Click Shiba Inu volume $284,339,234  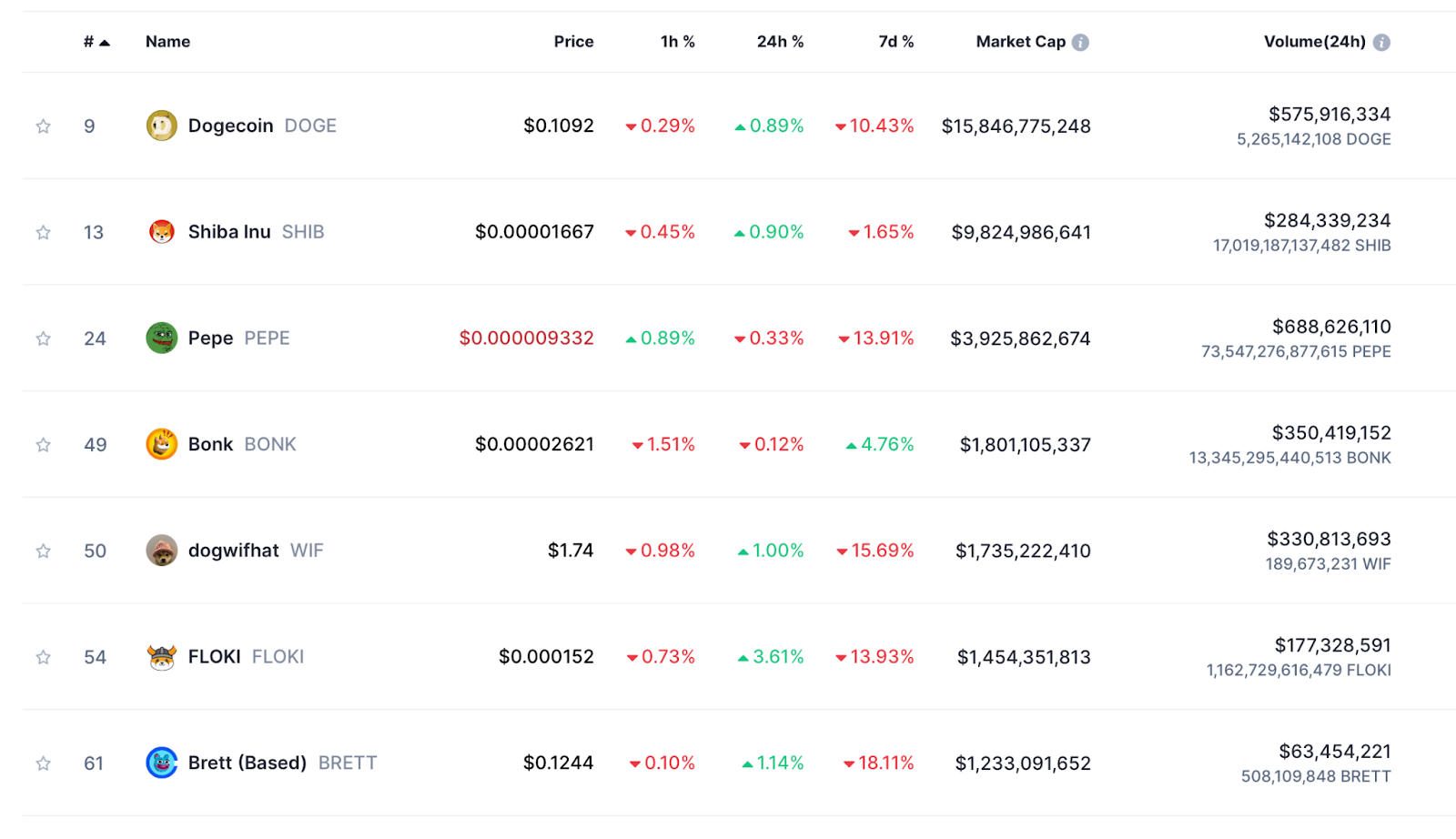click(x=1327, y=220)
